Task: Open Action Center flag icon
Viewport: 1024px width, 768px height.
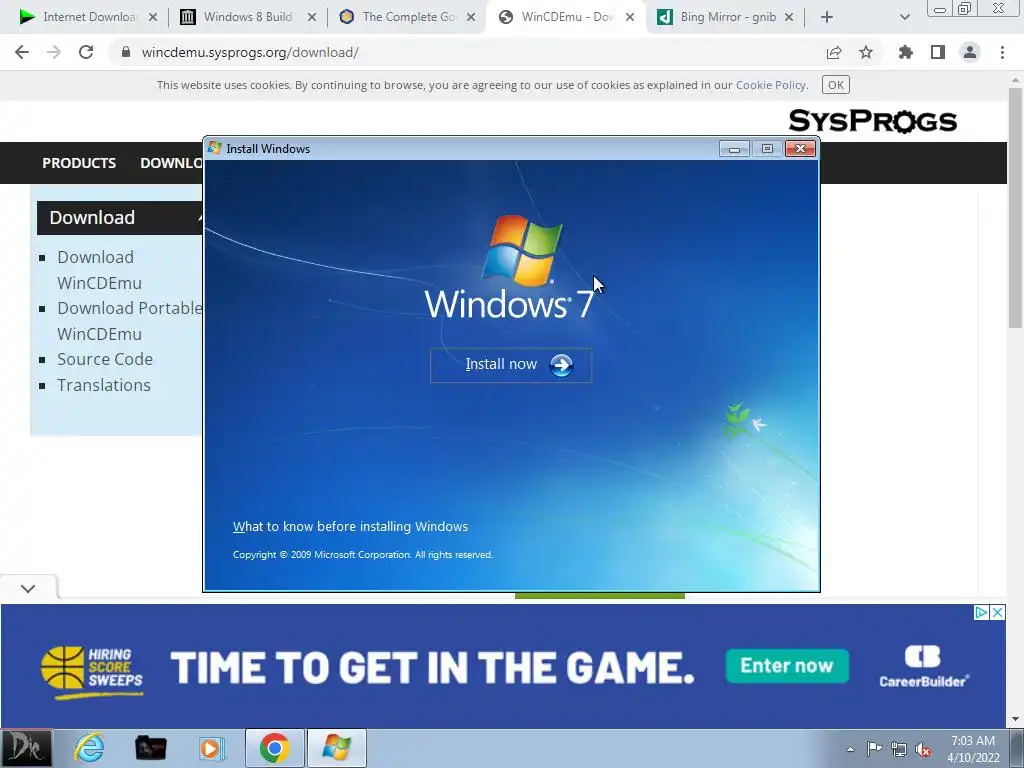Action: 874,749
